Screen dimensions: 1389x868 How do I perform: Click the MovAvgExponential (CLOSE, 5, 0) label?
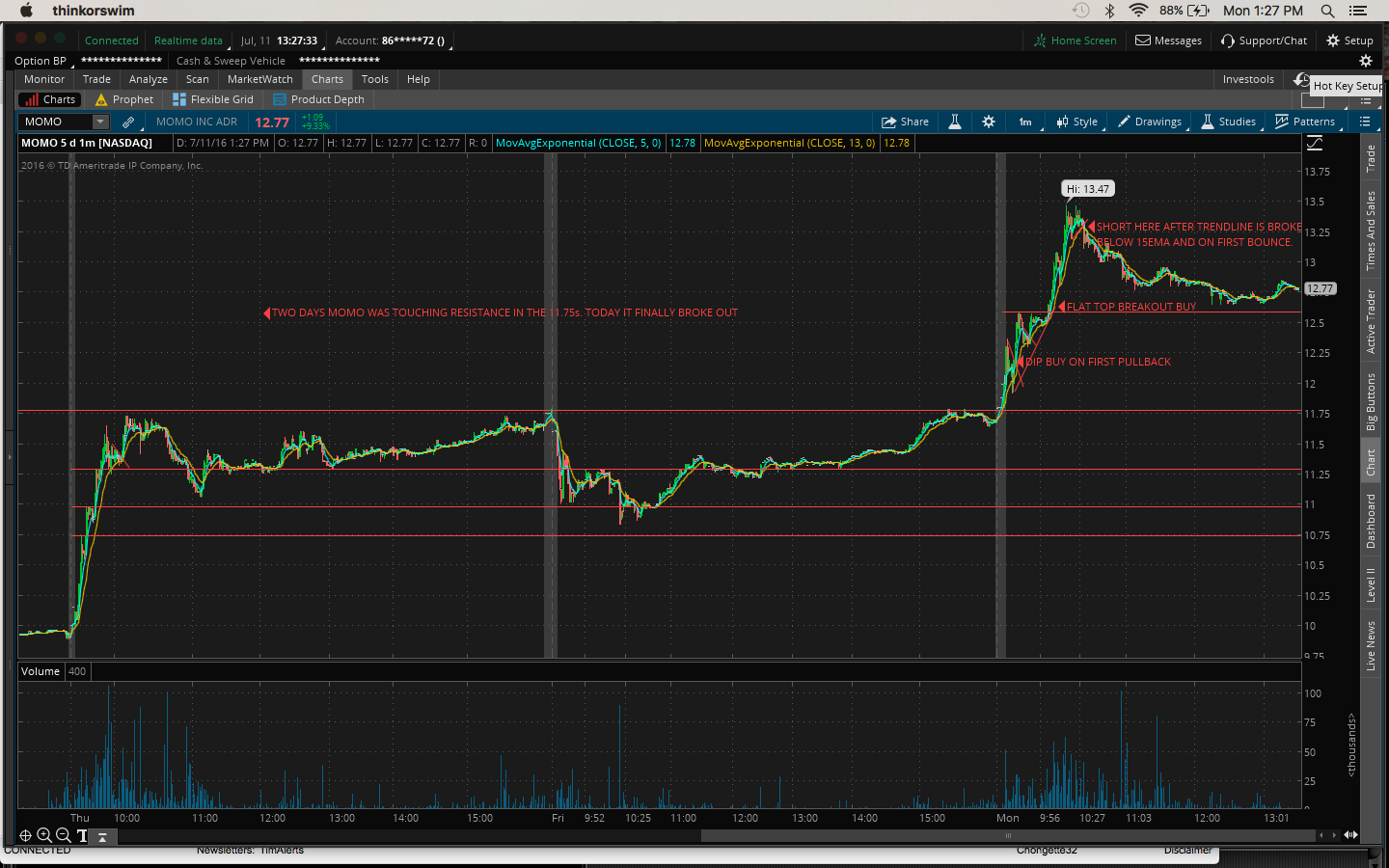[579, 143]
